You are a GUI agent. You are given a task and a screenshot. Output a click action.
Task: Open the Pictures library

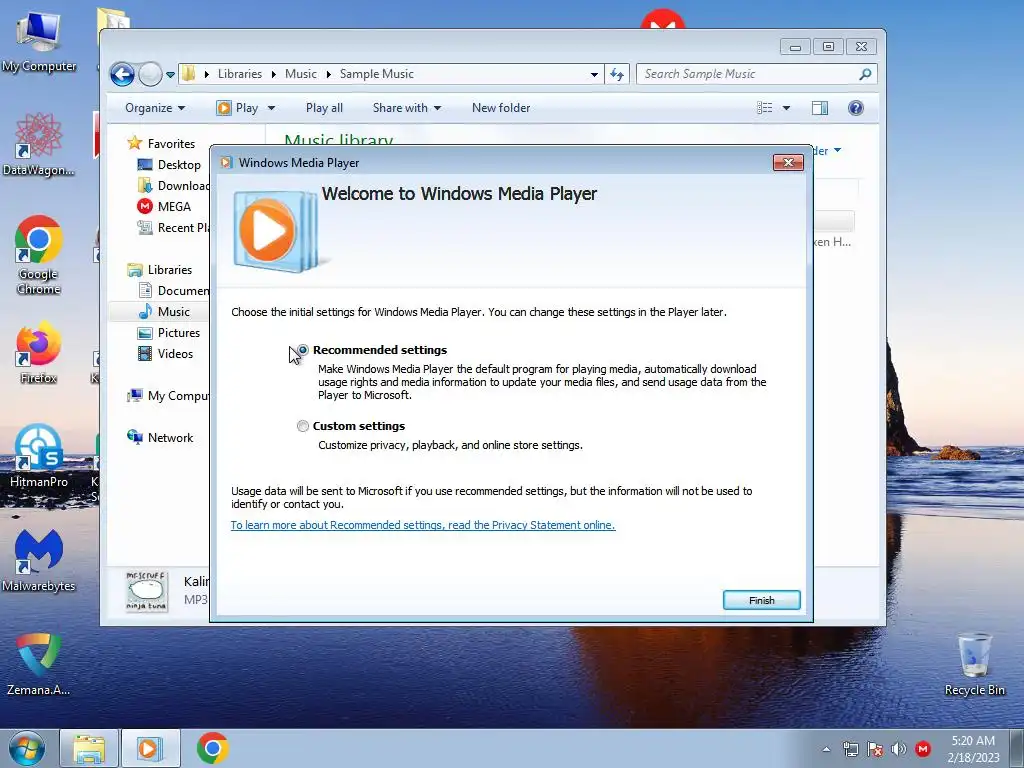click(x=168, y=332)
